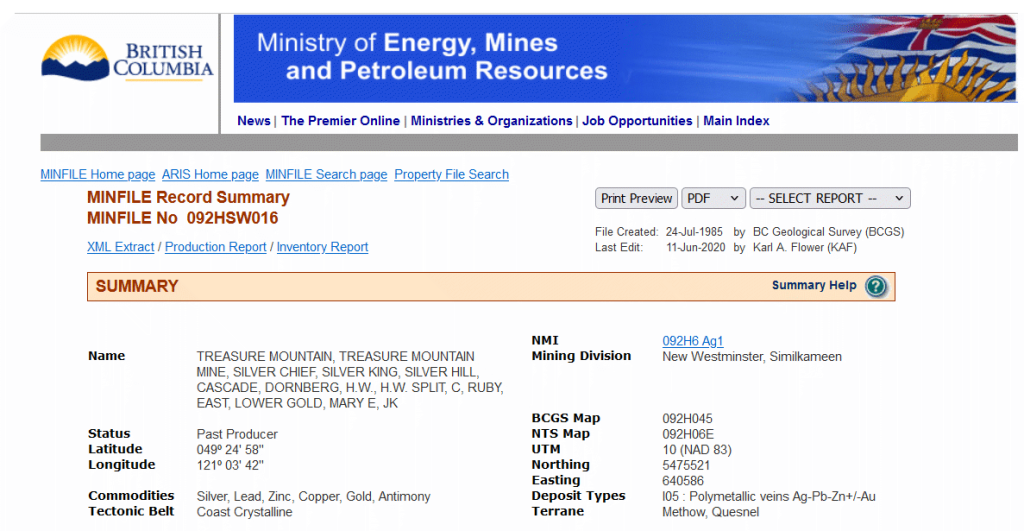The width and height of the screenshot is (1024, 531).
Task: Click the Past Producer status value
Action: pos(237,434)
